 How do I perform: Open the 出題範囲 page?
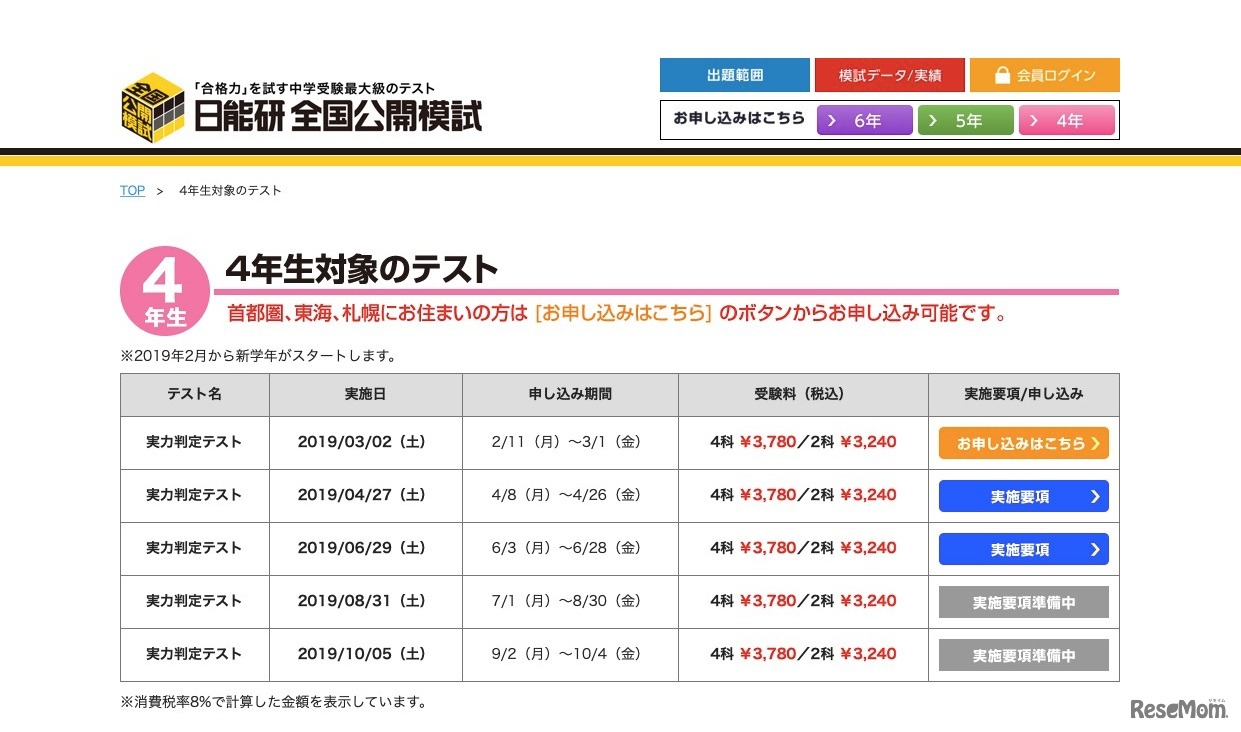pos(735,74)
